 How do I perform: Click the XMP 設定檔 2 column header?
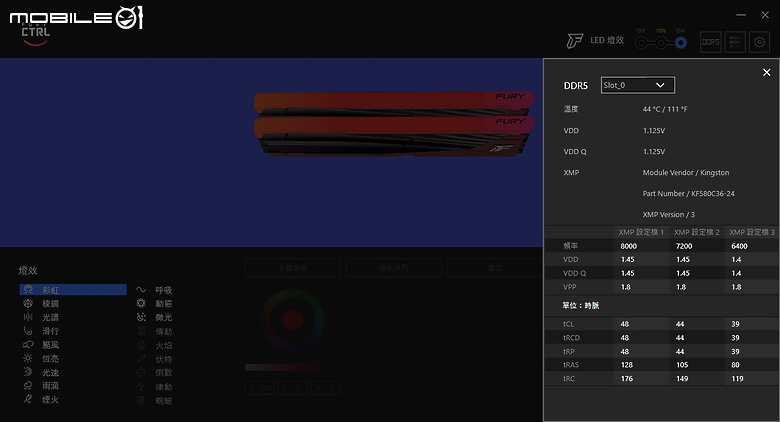[696, 232]
